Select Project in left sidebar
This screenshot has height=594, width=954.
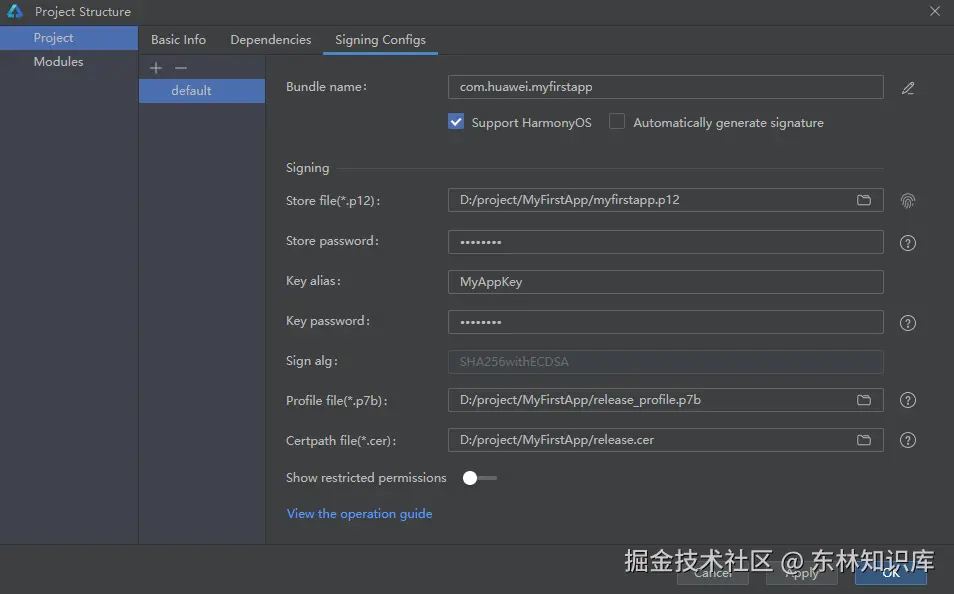click(x=69, y=38)
